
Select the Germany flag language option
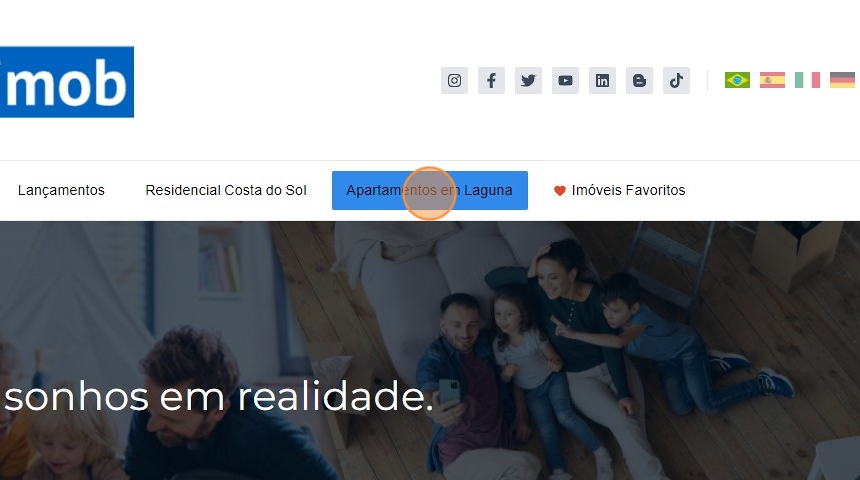pyautogui.click(x=842, y=80)
